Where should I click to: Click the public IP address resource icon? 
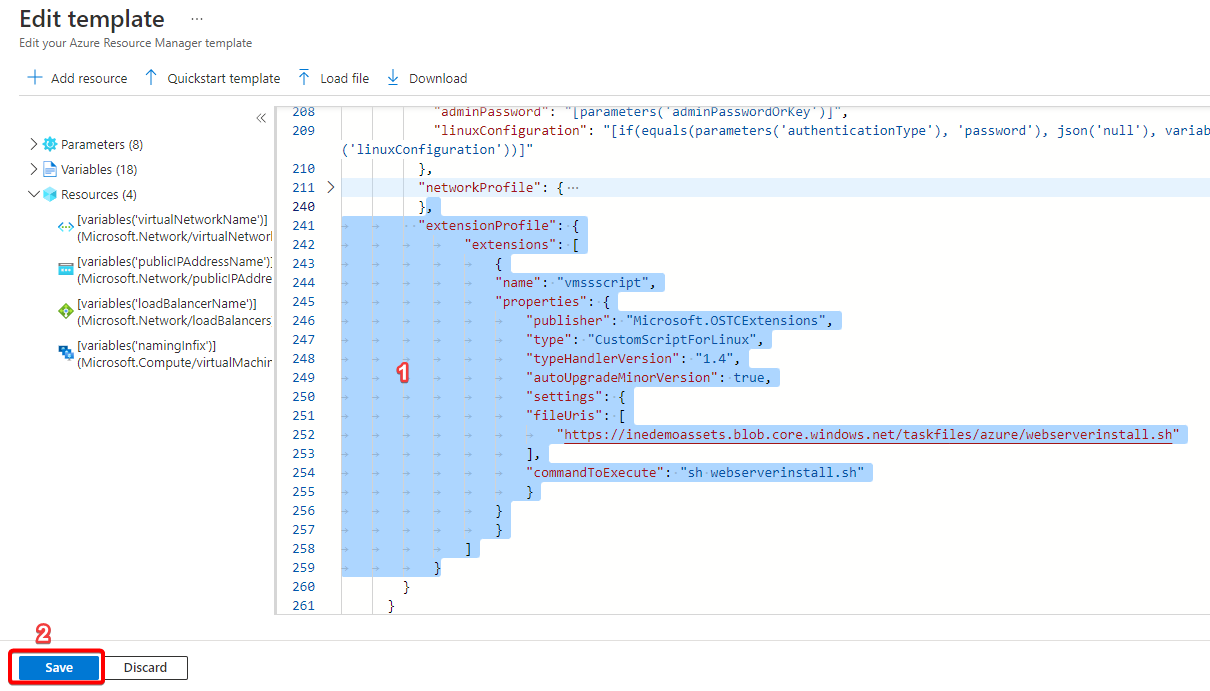[x=66, y=270]
